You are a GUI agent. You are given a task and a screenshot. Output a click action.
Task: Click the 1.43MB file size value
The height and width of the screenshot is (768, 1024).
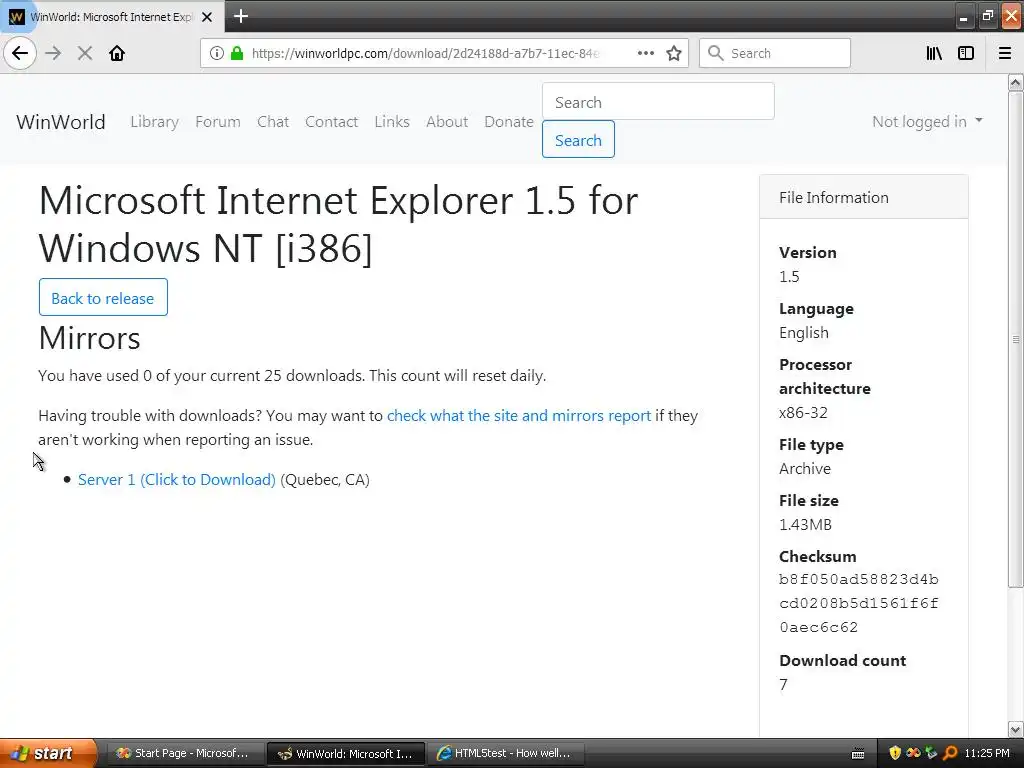coord(805,525)
